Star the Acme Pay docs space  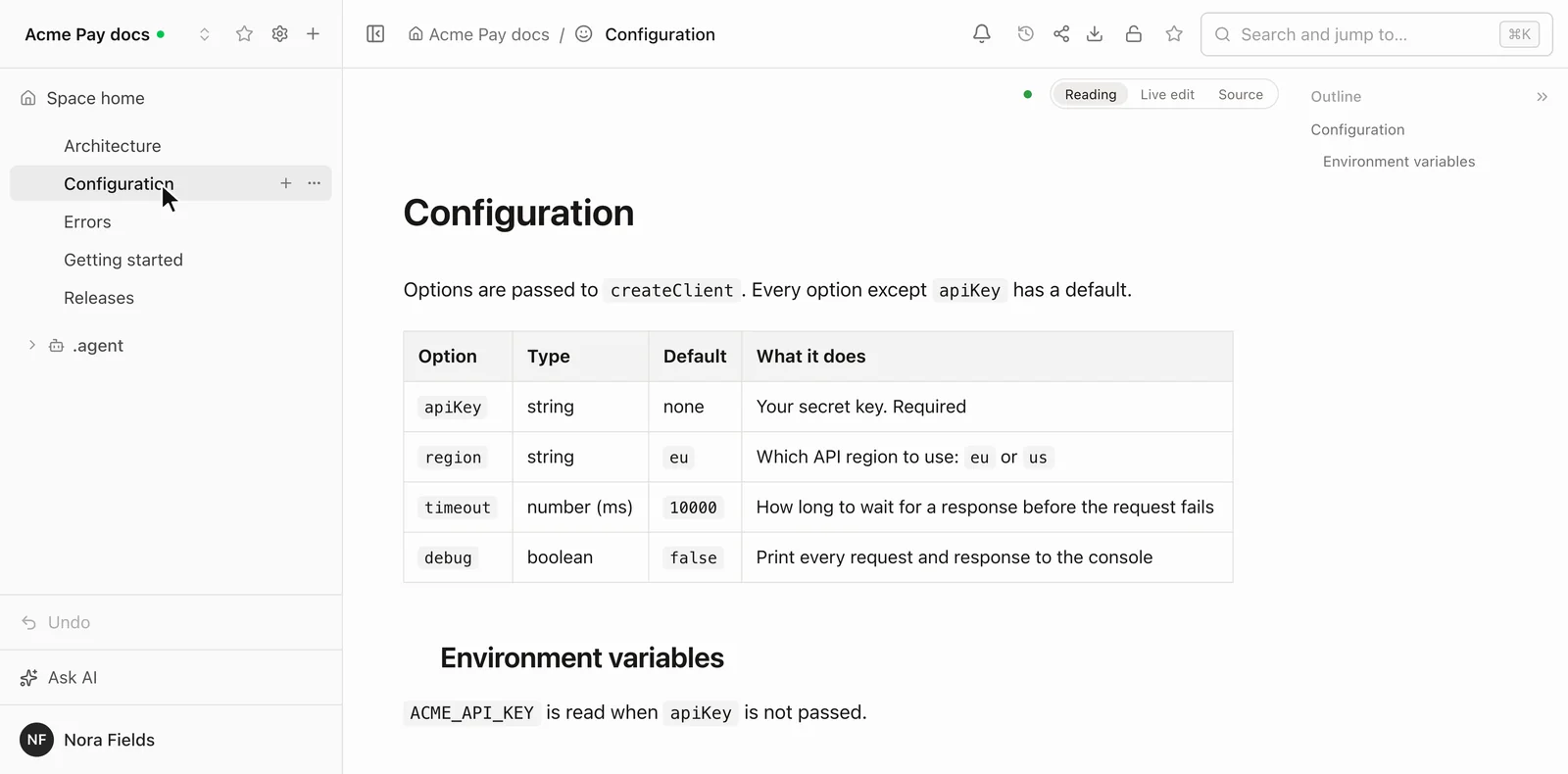(244, 34)
